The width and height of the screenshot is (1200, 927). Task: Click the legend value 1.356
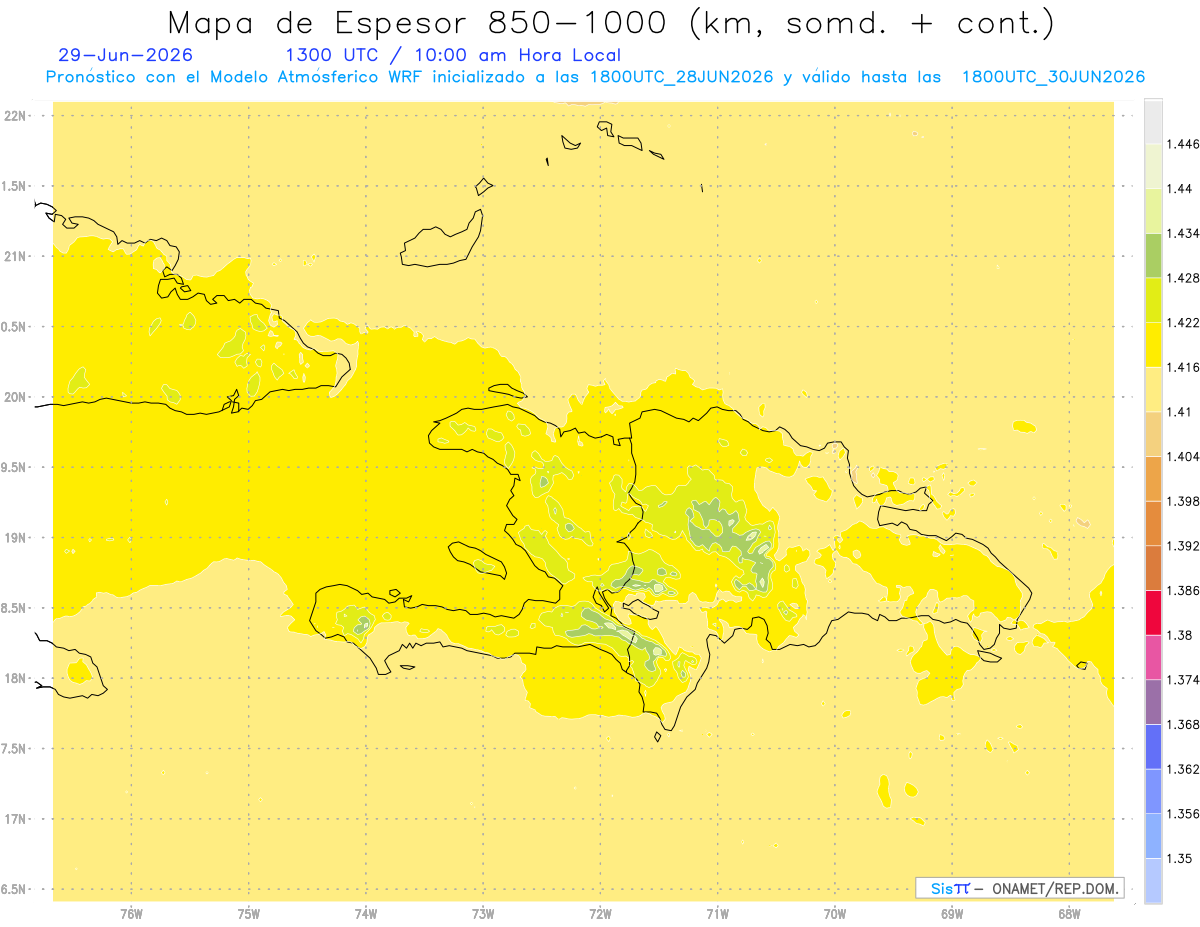tap(1182, 813)
